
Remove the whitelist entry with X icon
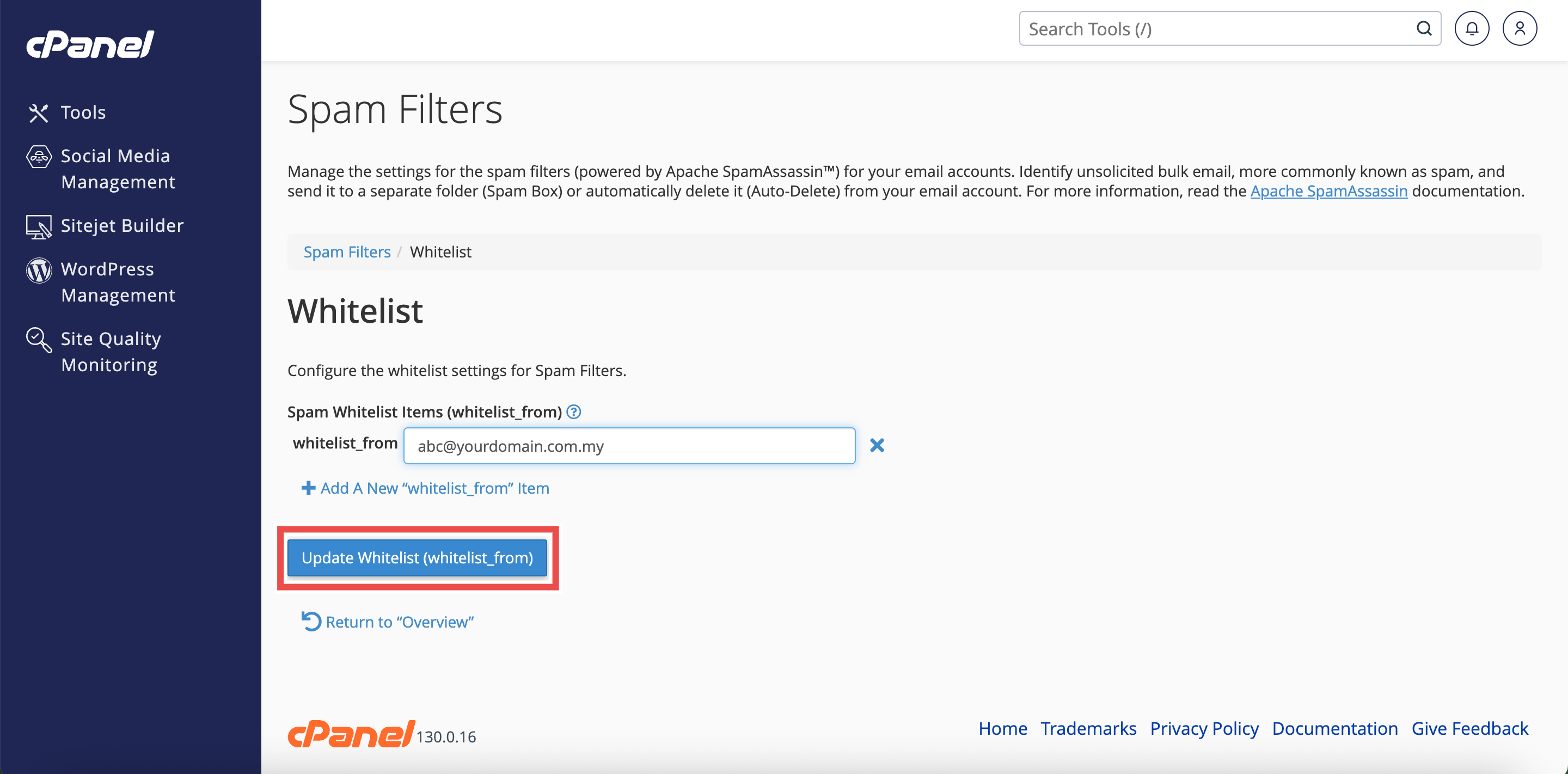[877, 445]
